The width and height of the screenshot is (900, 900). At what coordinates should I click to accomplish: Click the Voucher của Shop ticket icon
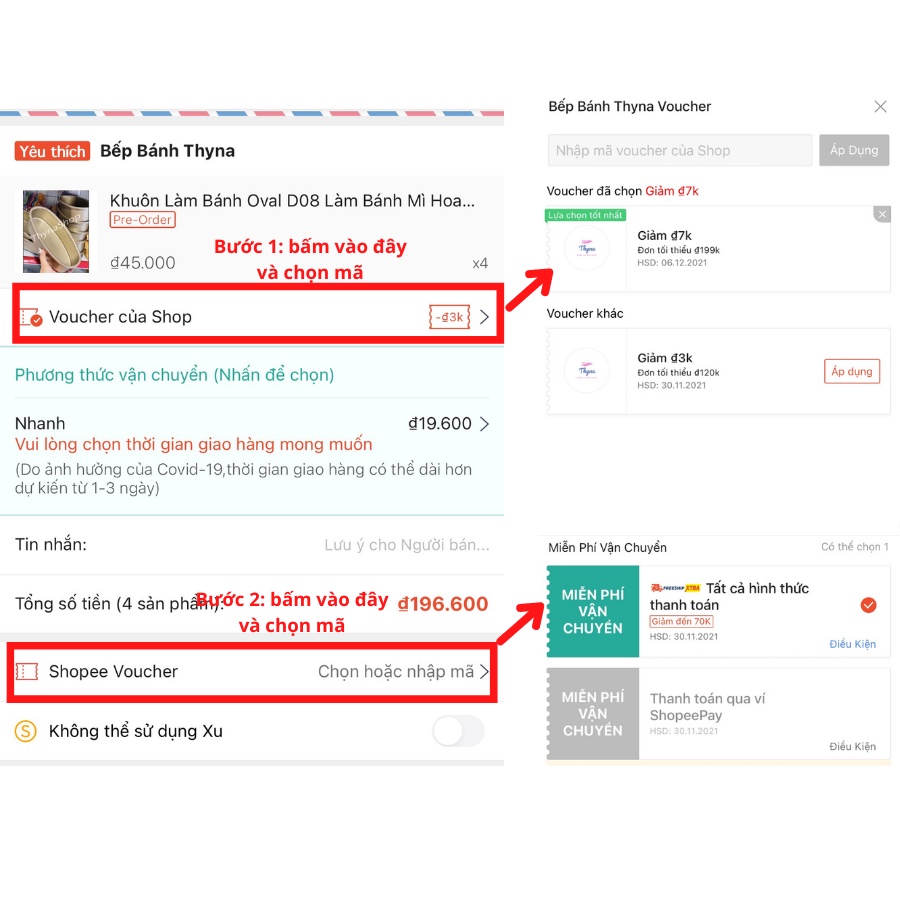click(30, 317)
